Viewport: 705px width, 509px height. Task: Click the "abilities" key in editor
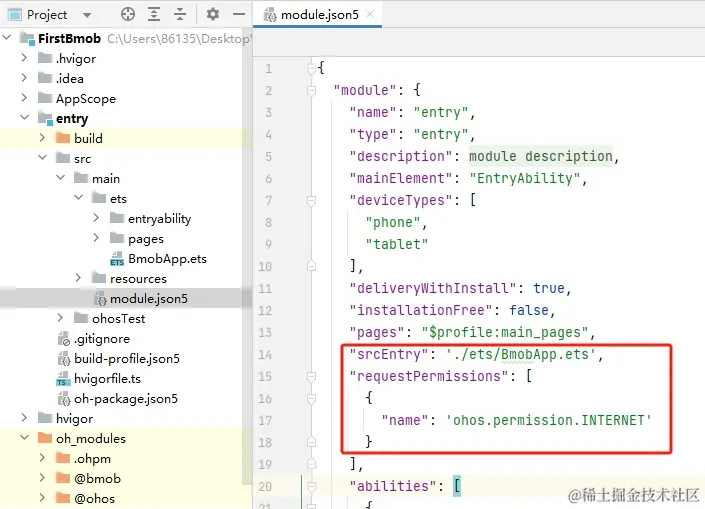(393, 486)
